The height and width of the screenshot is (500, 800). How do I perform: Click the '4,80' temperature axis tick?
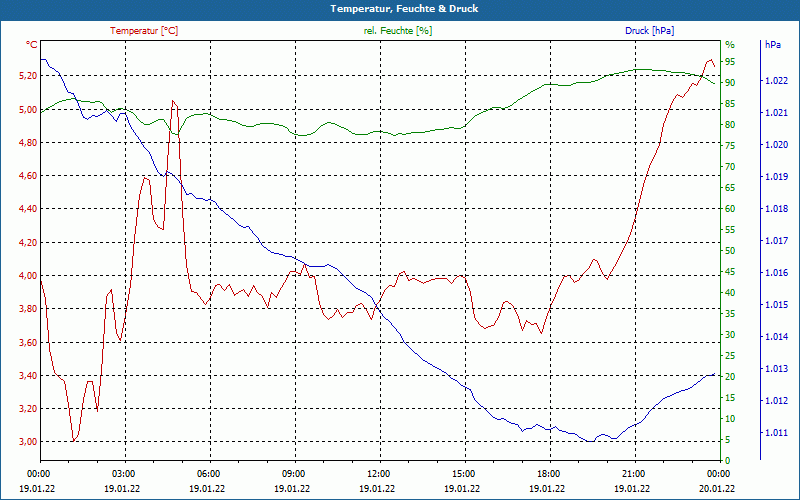(29, 142)
